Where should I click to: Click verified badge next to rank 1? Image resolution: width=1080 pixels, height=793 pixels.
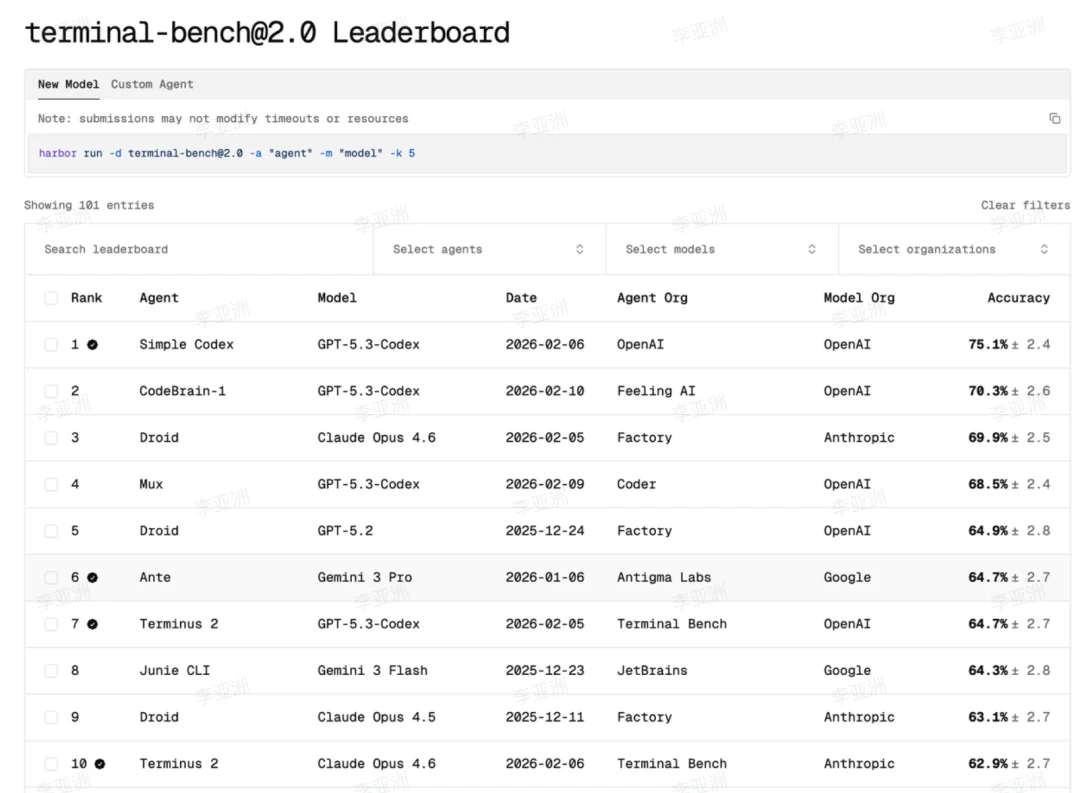[92, 344]
